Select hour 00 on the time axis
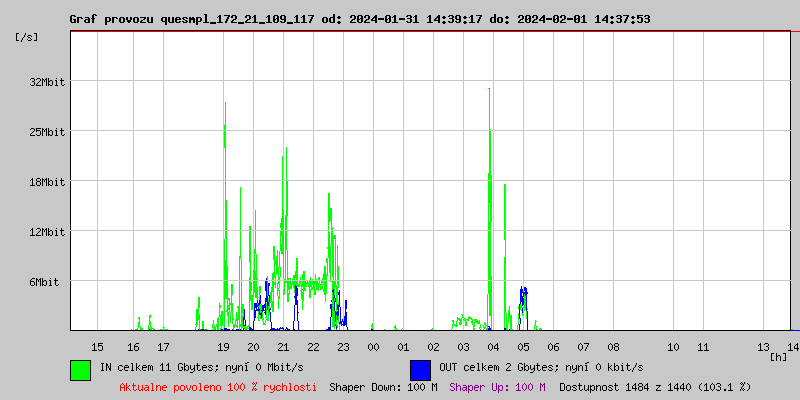 (373, 346)
